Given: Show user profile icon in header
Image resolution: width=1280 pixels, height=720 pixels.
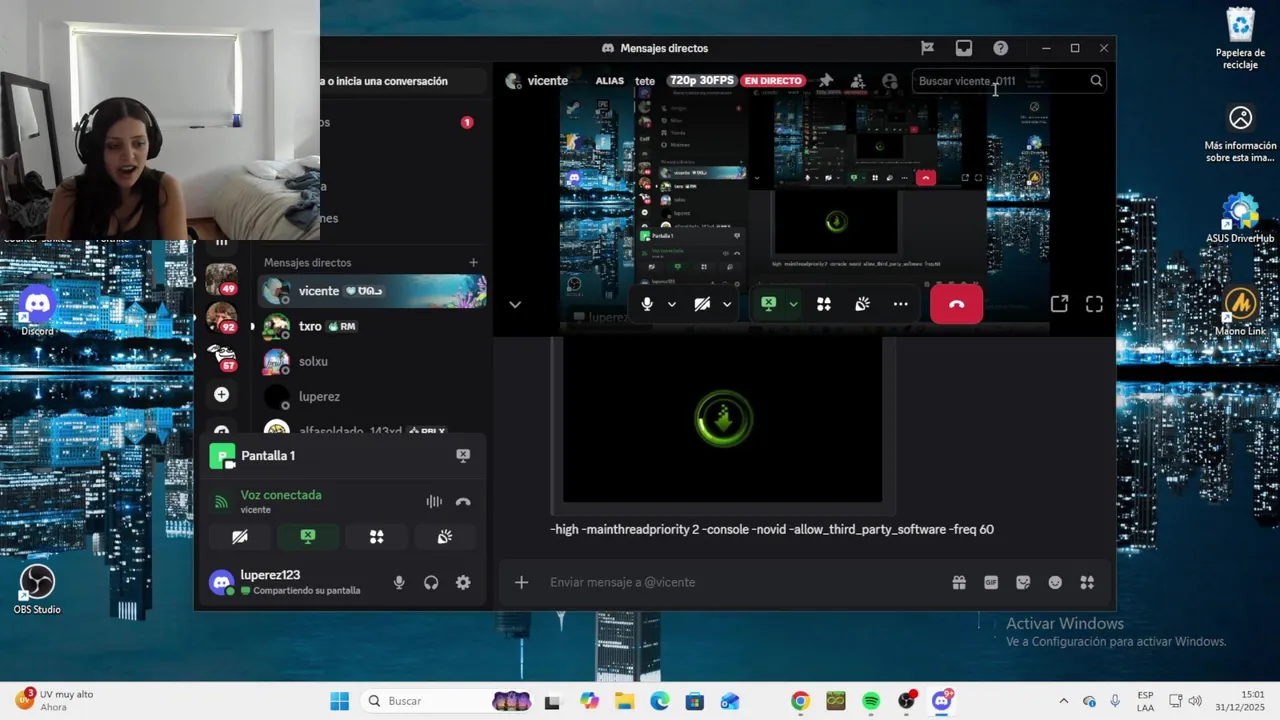Looking at the screenshot, I should click(889, 81).
